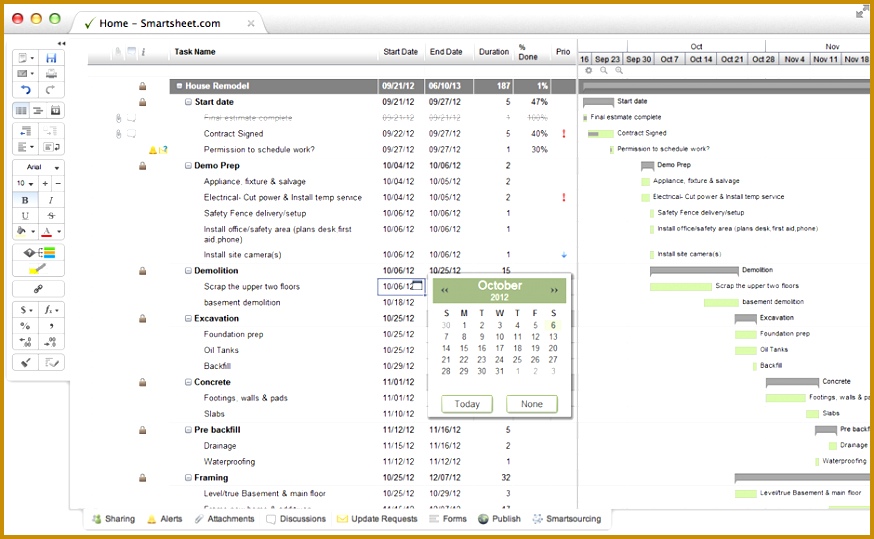Increase font size with plus button
The width and height of the screenshot is (874, 539).
[45, 183]
